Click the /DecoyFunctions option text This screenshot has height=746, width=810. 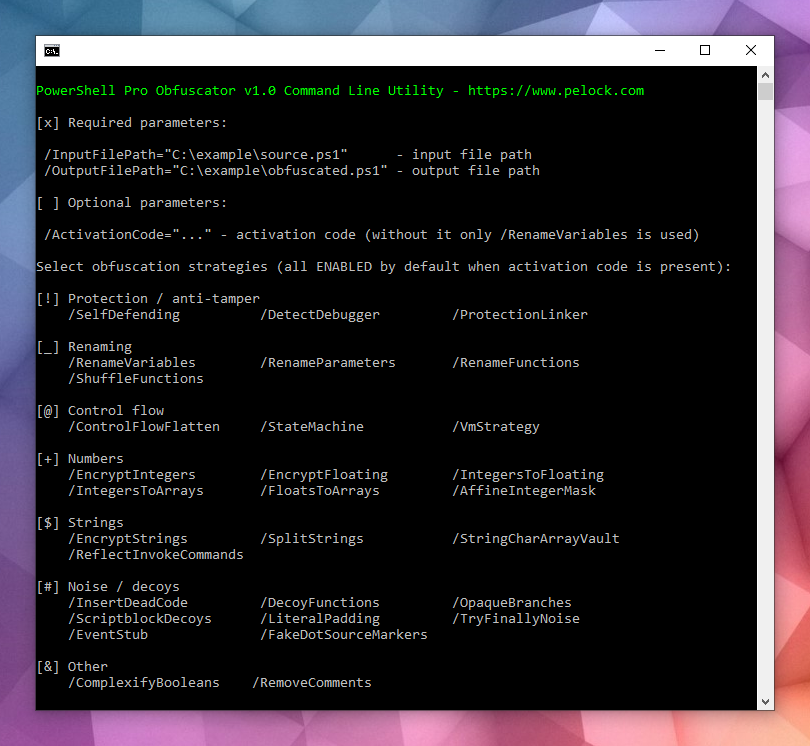point(320,603)
